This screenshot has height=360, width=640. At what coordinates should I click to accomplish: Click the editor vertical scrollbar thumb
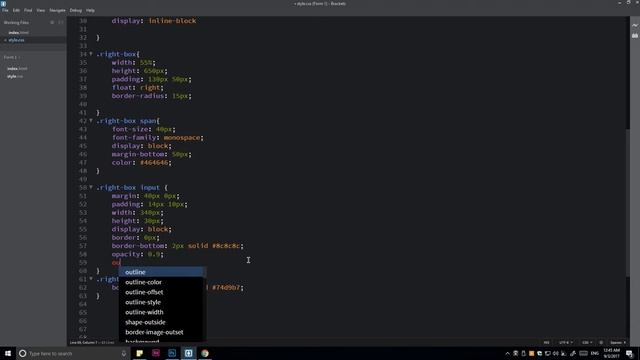628,202
